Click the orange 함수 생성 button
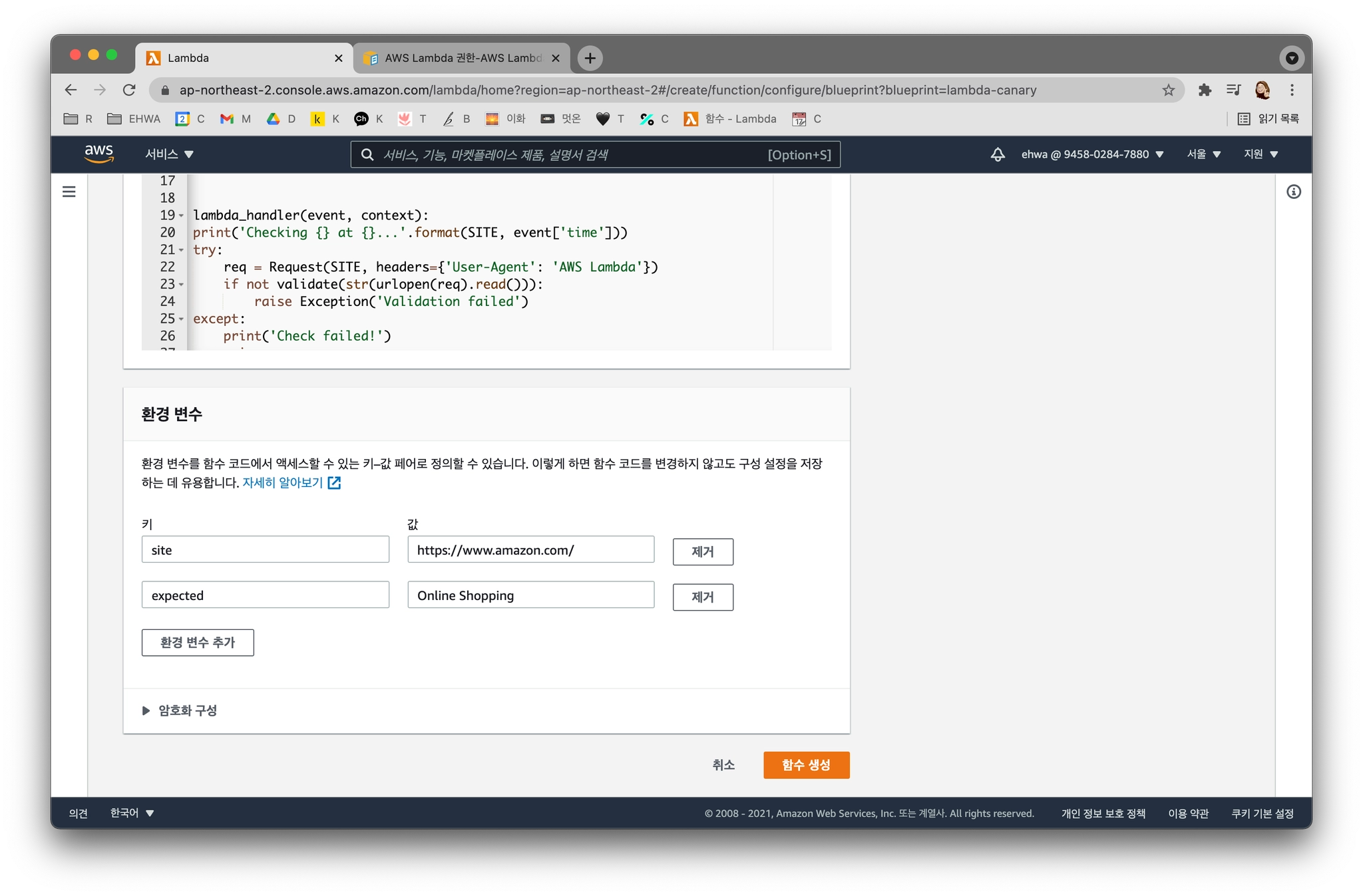Screen dimensions: 1363x896 pyautogui.click(x=806, y=765)
